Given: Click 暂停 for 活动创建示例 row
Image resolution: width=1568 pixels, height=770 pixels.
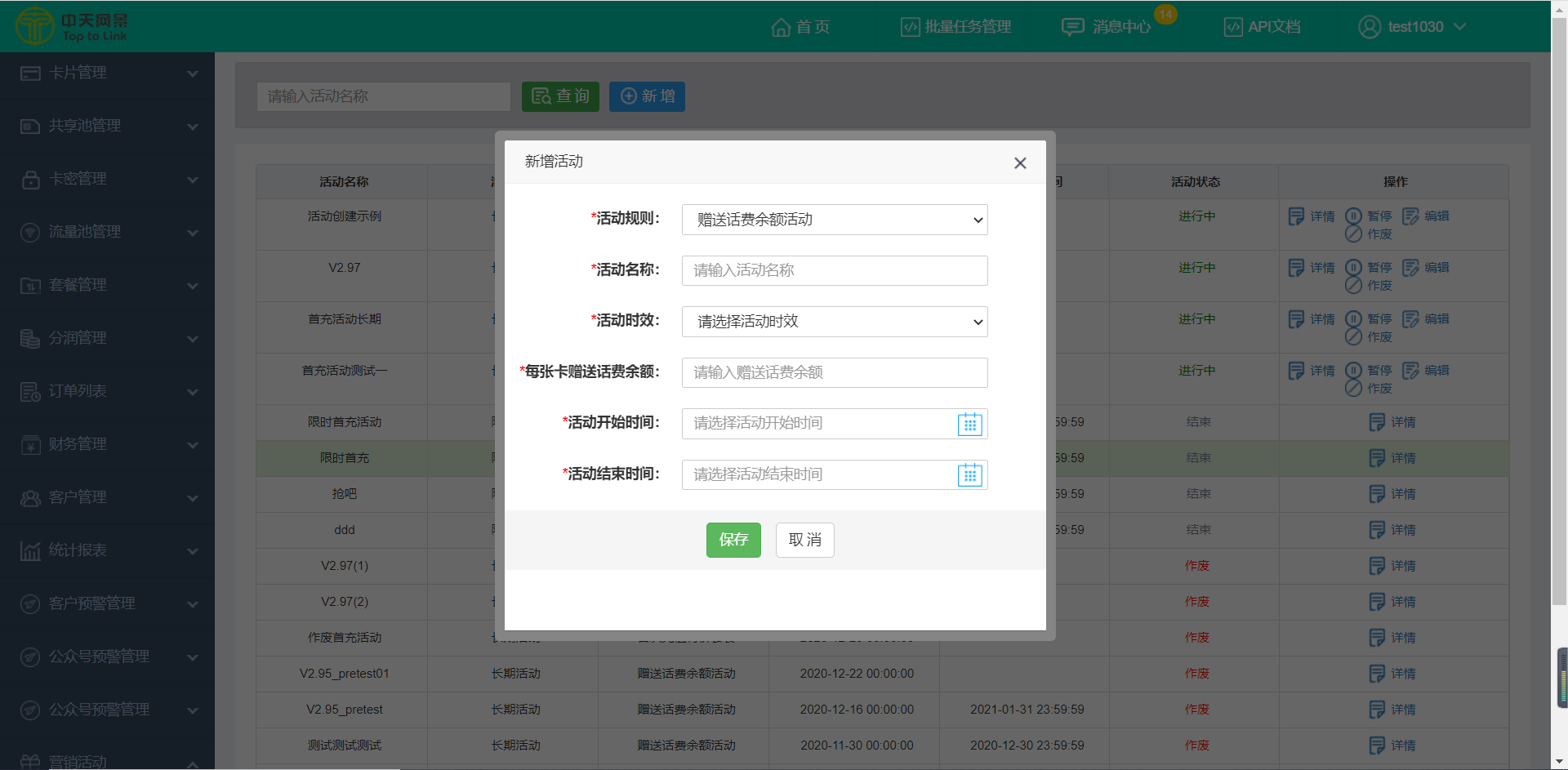Looking at the screenshot, I should point(1369,216).
